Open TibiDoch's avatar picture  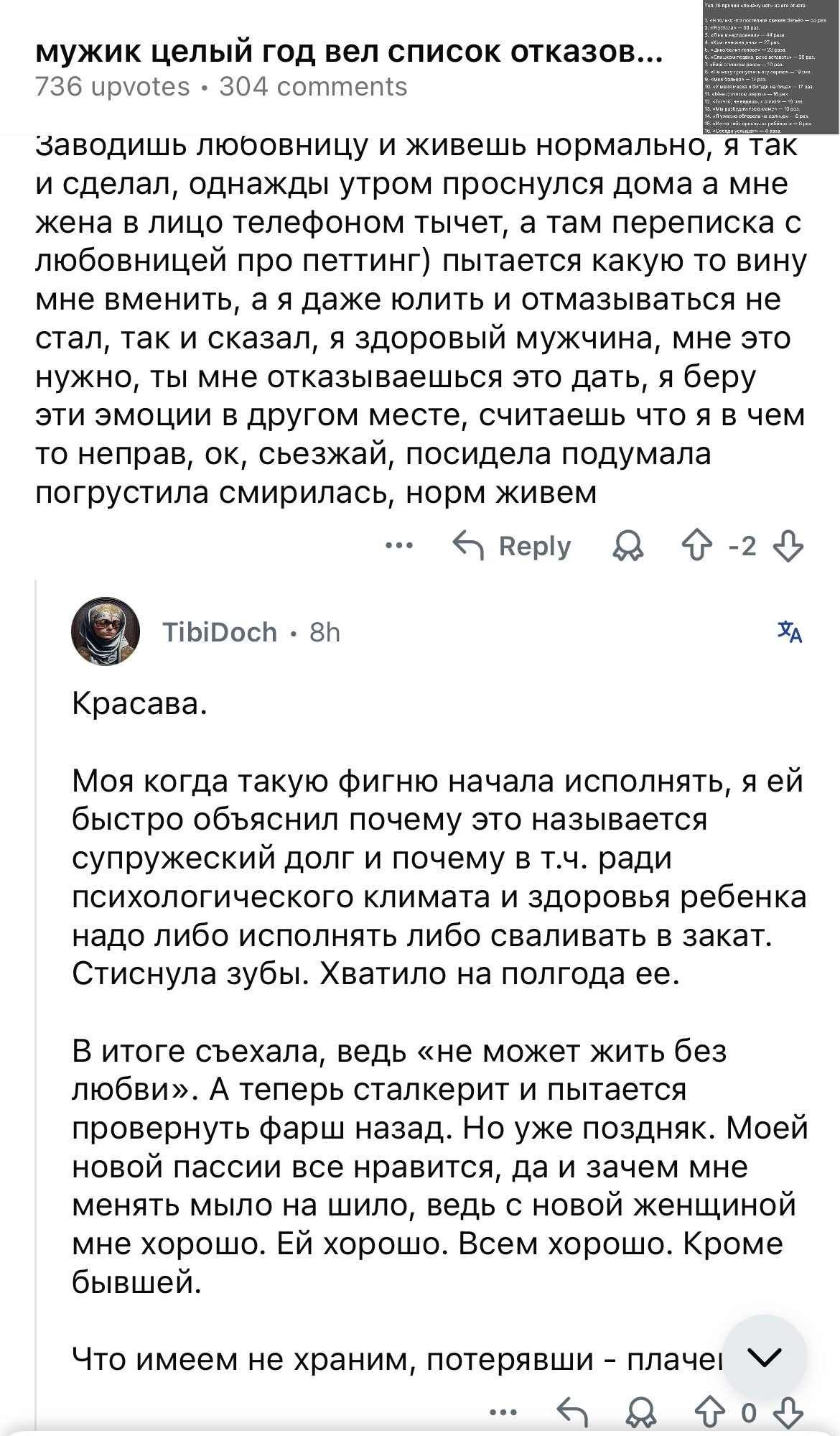(x=106, y=631)
